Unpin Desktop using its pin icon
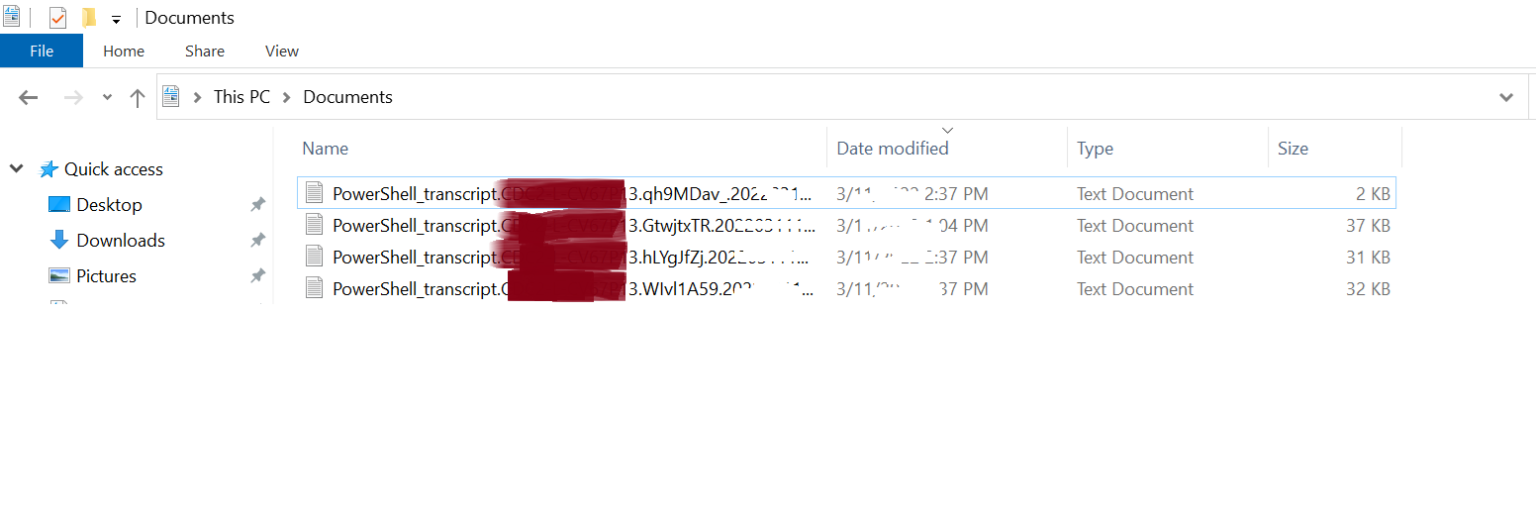This screenshot has width=1536, height=522. point(257,205)
